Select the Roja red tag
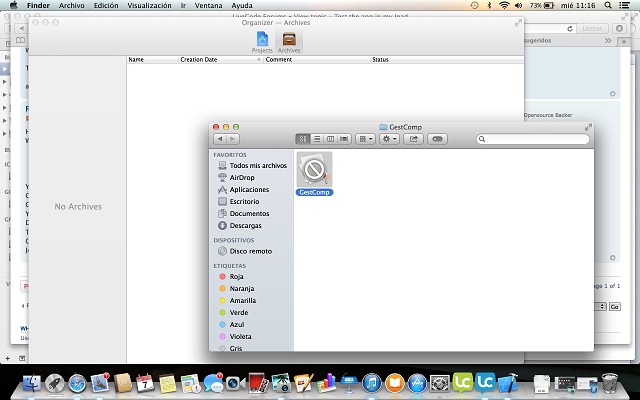Image resolution: width=640 pixels, height=400 pixels. [236, 276]
